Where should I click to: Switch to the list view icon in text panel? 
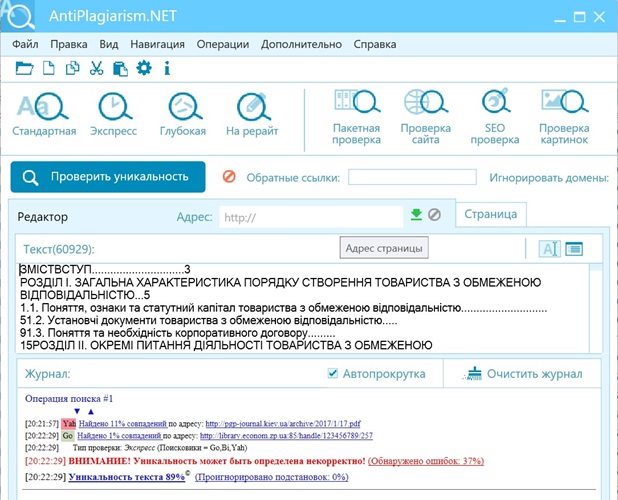574,249
